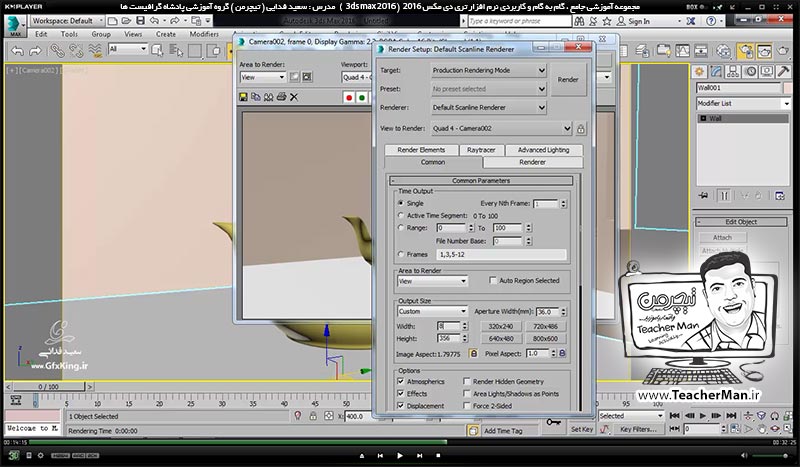Open the Rendered Frame Window toolbar icon

(764, 51)
